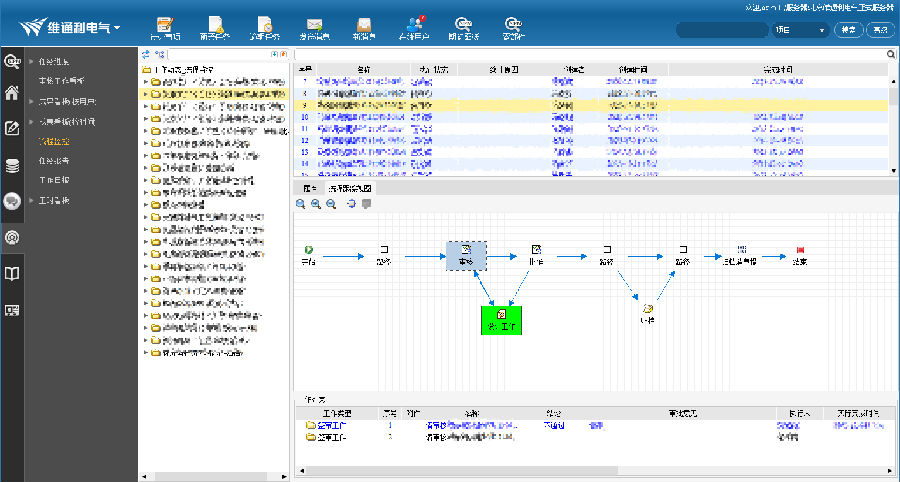Open the database stack icon in sidebar
Image resolution: width=900 pixels, height=482 pixels.
tap(12, 166)
